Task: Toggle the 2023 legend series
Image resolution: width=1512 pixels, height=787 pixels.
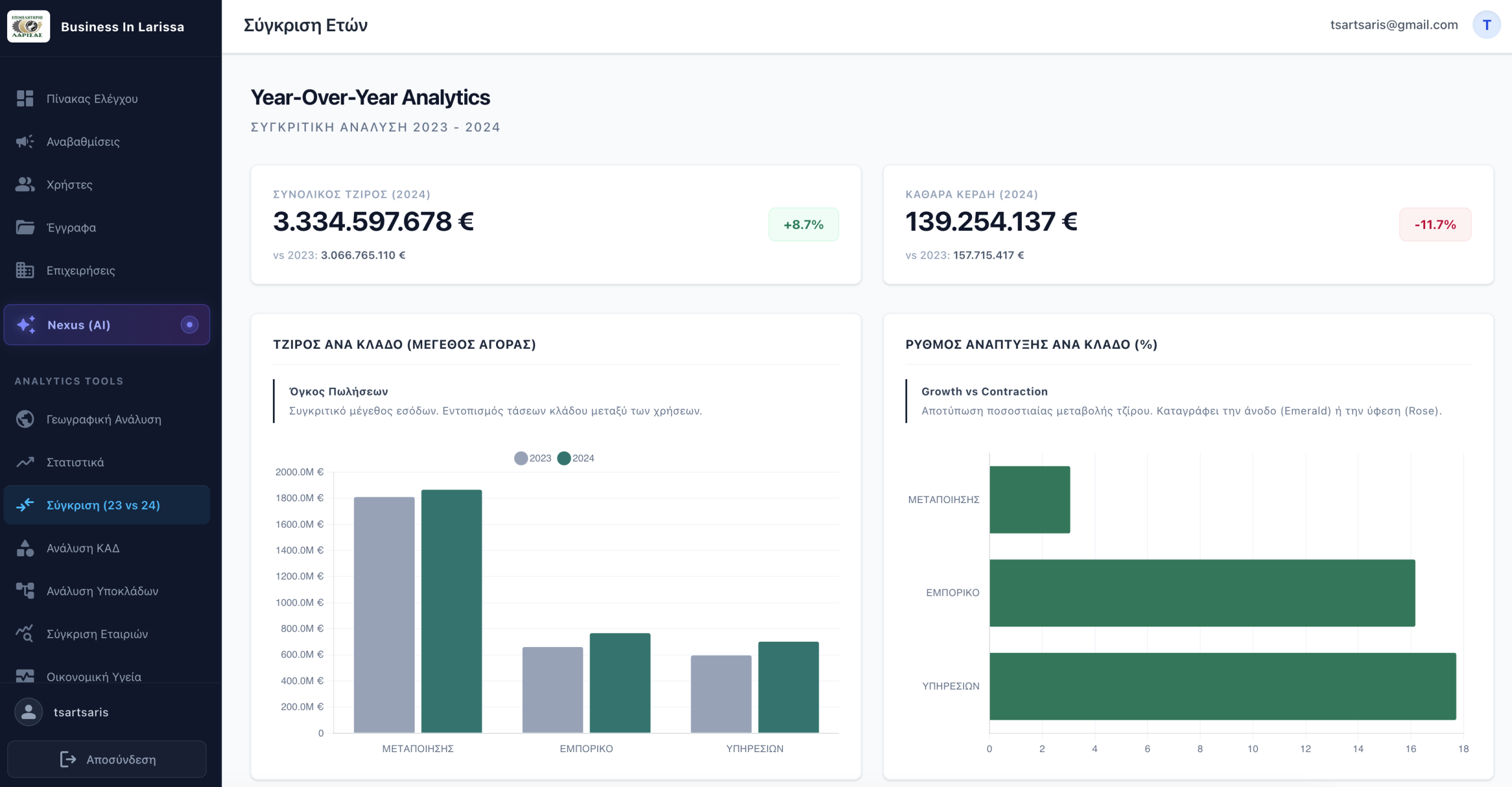Action: pyautogui.click(x=533, y=458)
